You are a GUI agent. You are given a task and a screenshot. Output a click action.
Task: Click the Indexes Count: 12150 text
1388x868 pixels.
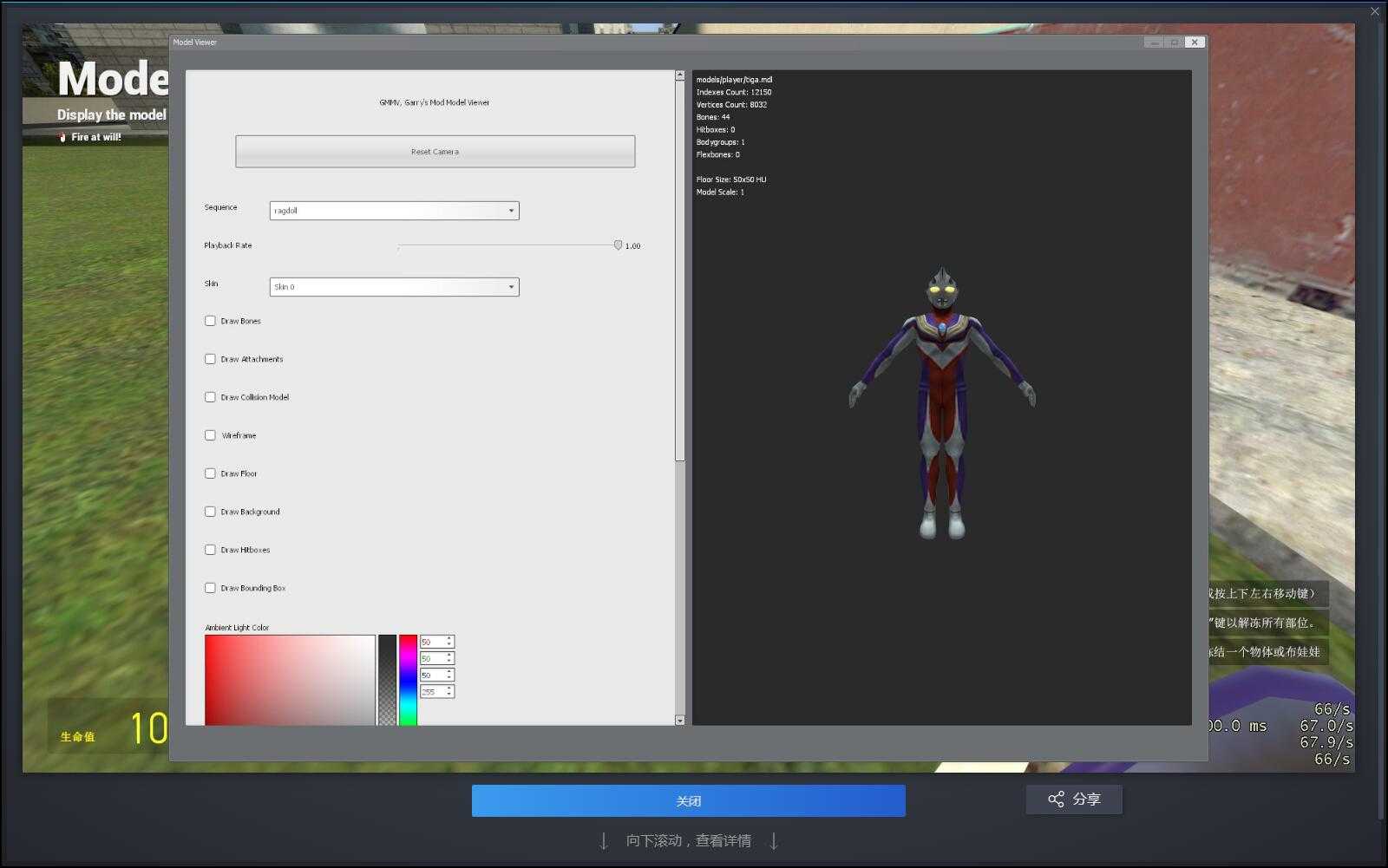pyautogui.click(x=734, y=92)
